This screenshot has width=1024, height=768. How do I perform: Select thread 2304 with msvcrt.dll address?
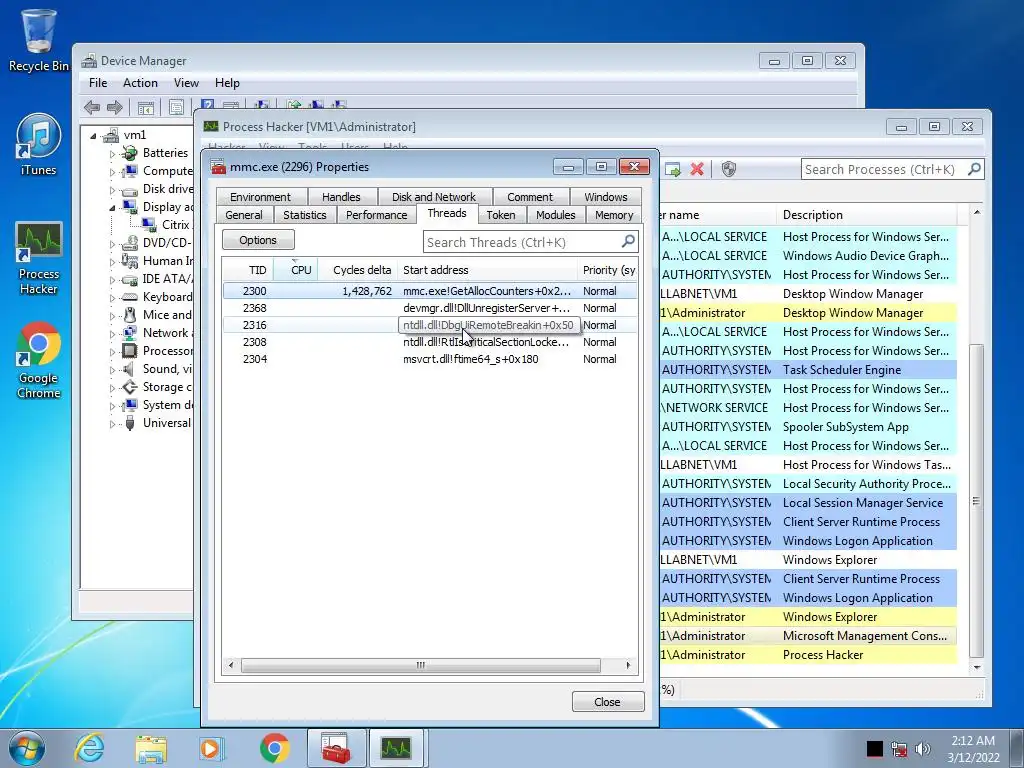(430, 359)
